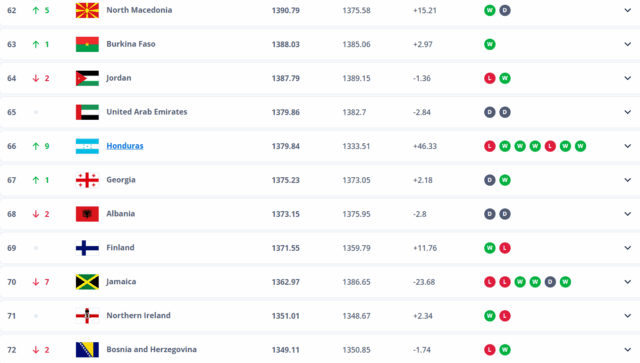Expand the North Macedonia row chevron
640x363 pixels.
pyautogui.click(x=627, y=10)
